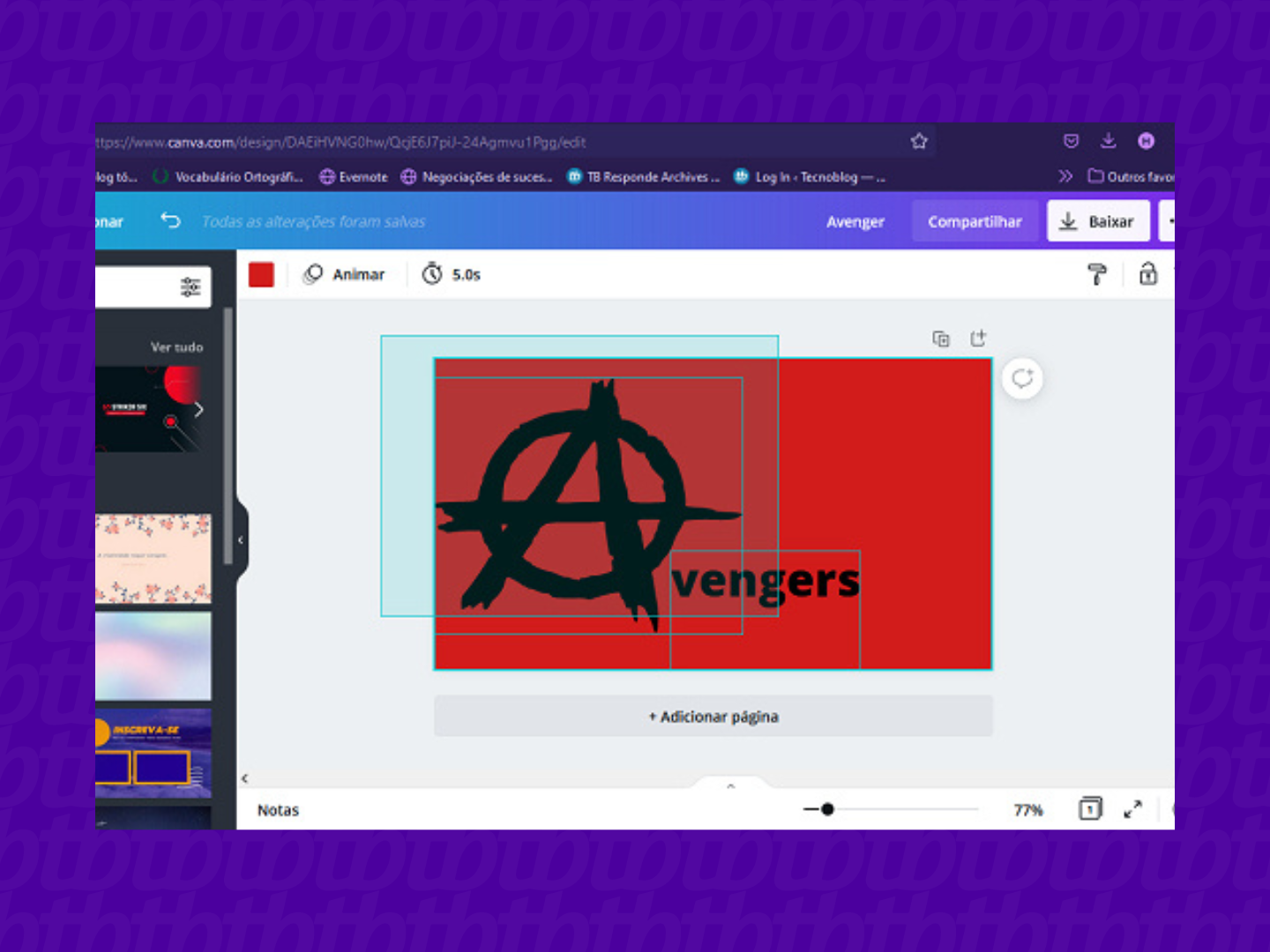
Task: Collapse the side panel with arrow handle
Action: pyautogui.click(x=241, y=540)
